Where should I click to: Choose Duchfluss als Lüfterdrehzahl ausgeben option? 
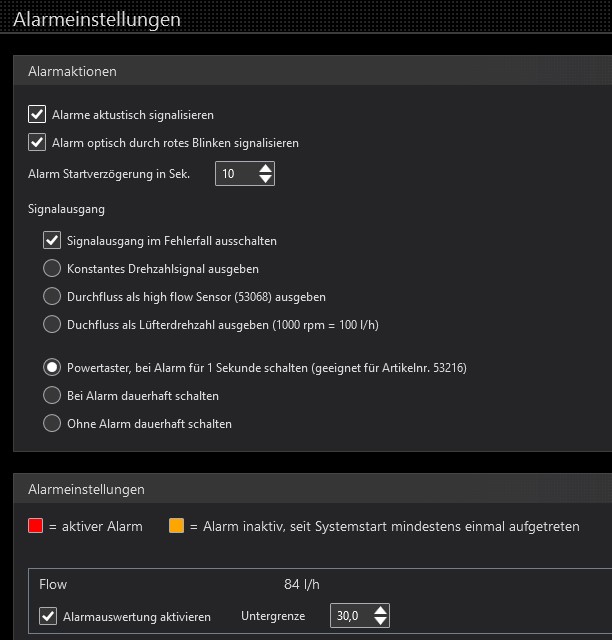click(52, 324)
